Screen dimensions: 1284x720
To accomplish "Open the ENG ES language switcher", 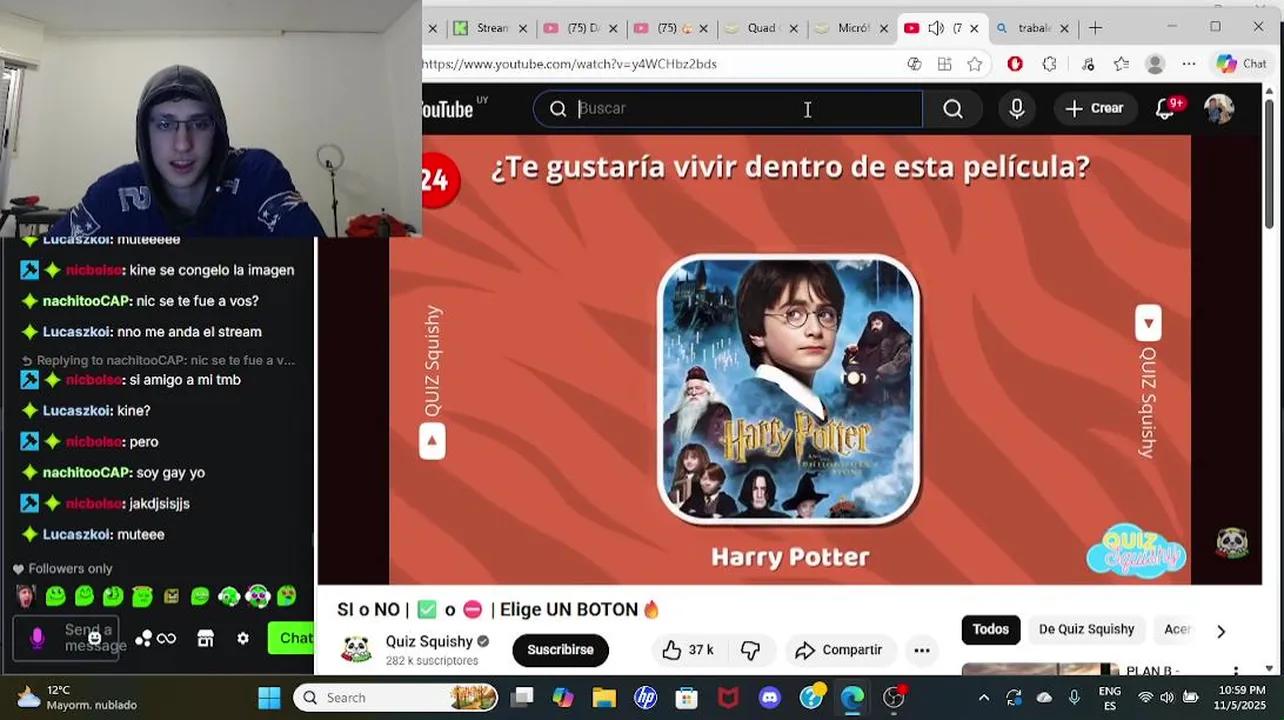I will point(1110,698).
